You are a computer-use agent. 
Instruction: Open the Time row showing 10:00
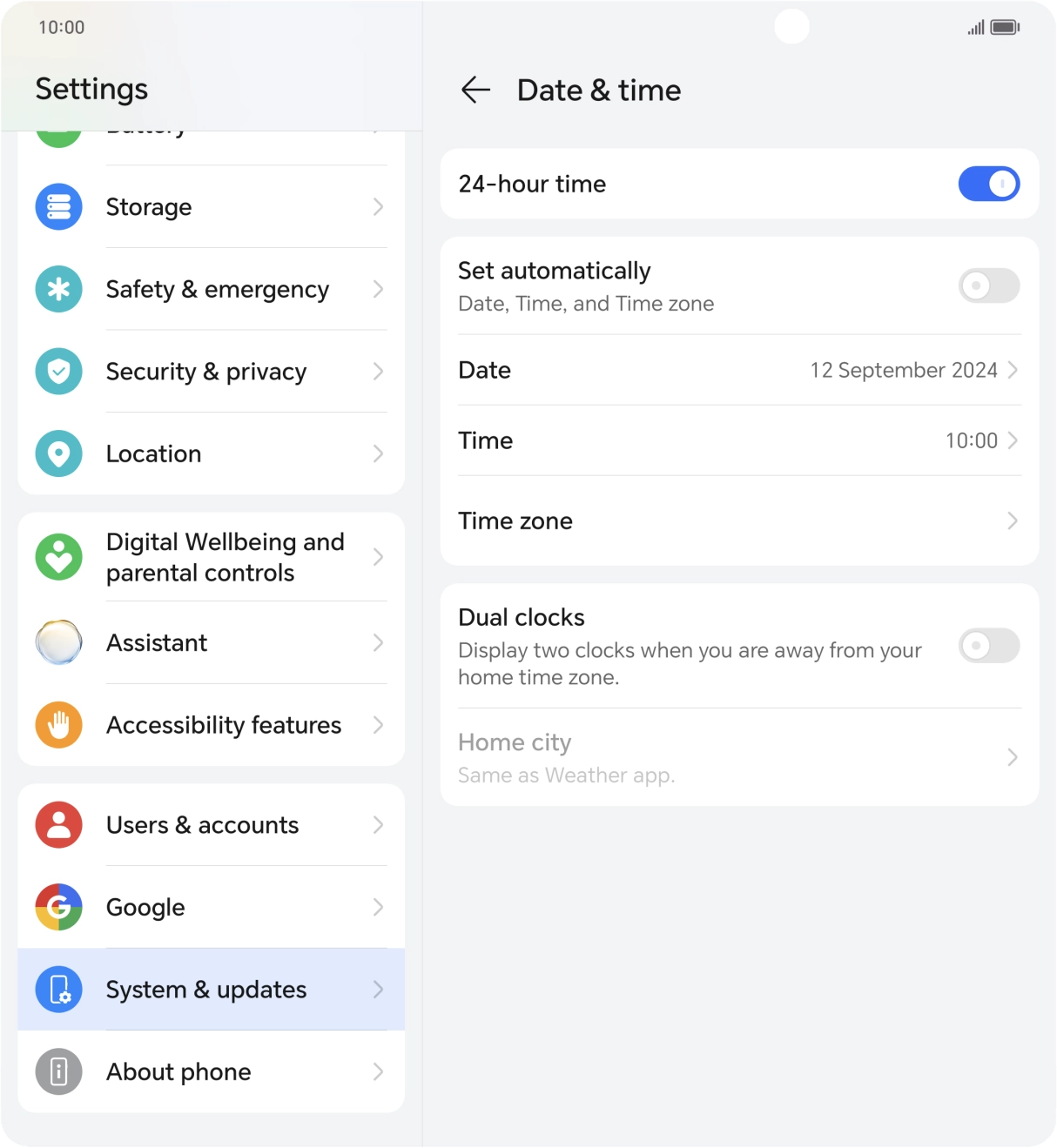coord(739,440)
